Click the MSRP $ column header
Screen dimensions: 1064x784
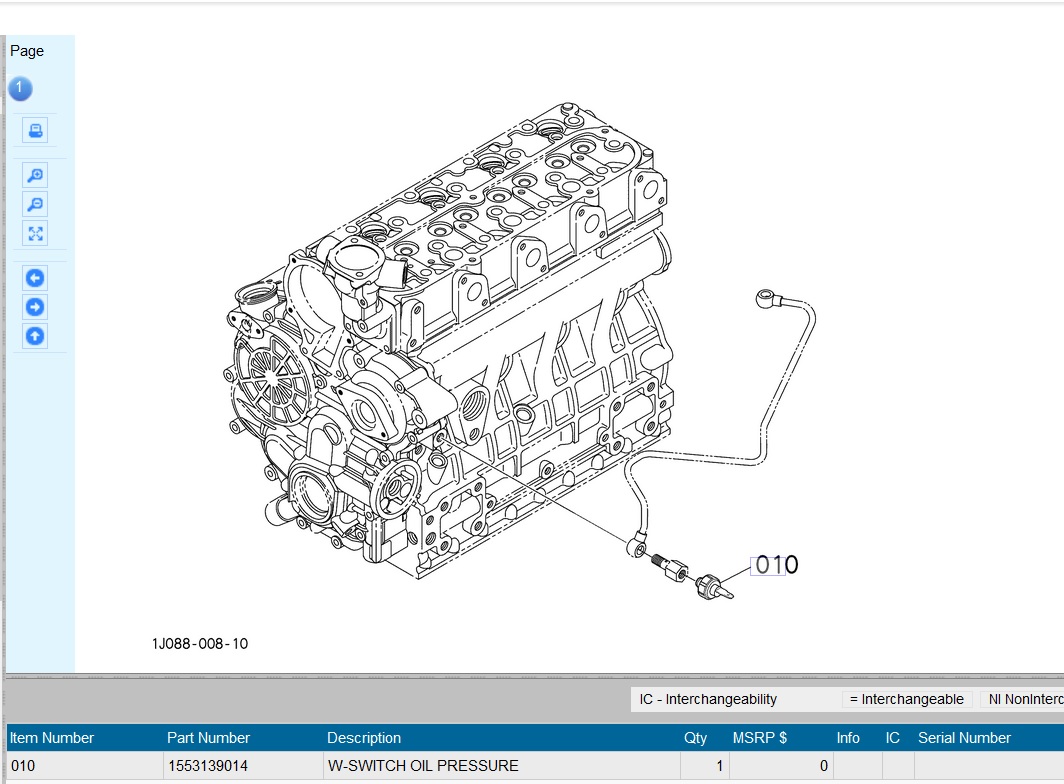pos(759,738)
